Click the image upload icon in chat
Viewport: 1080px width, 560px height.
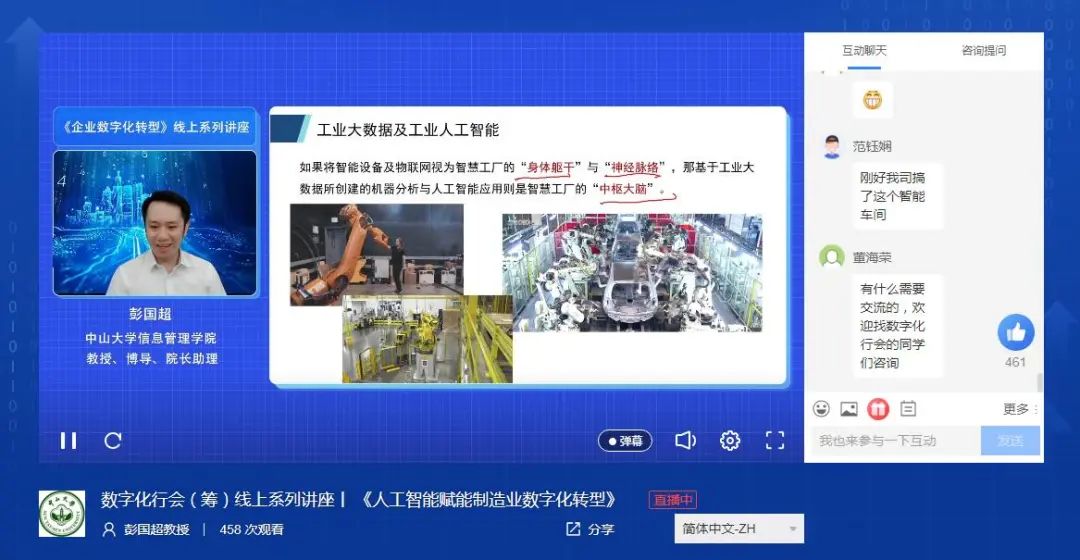(849, 408)
